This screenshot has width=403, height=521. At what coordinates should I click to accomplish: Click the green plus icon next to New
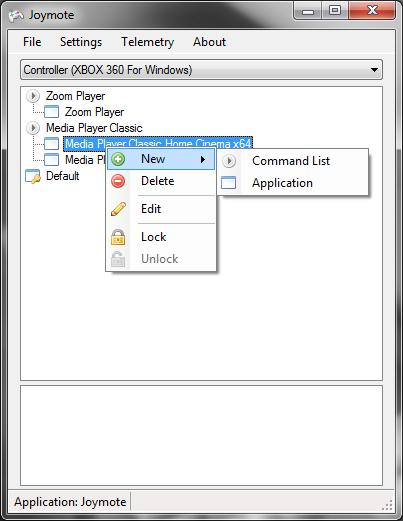pos(118,159)
